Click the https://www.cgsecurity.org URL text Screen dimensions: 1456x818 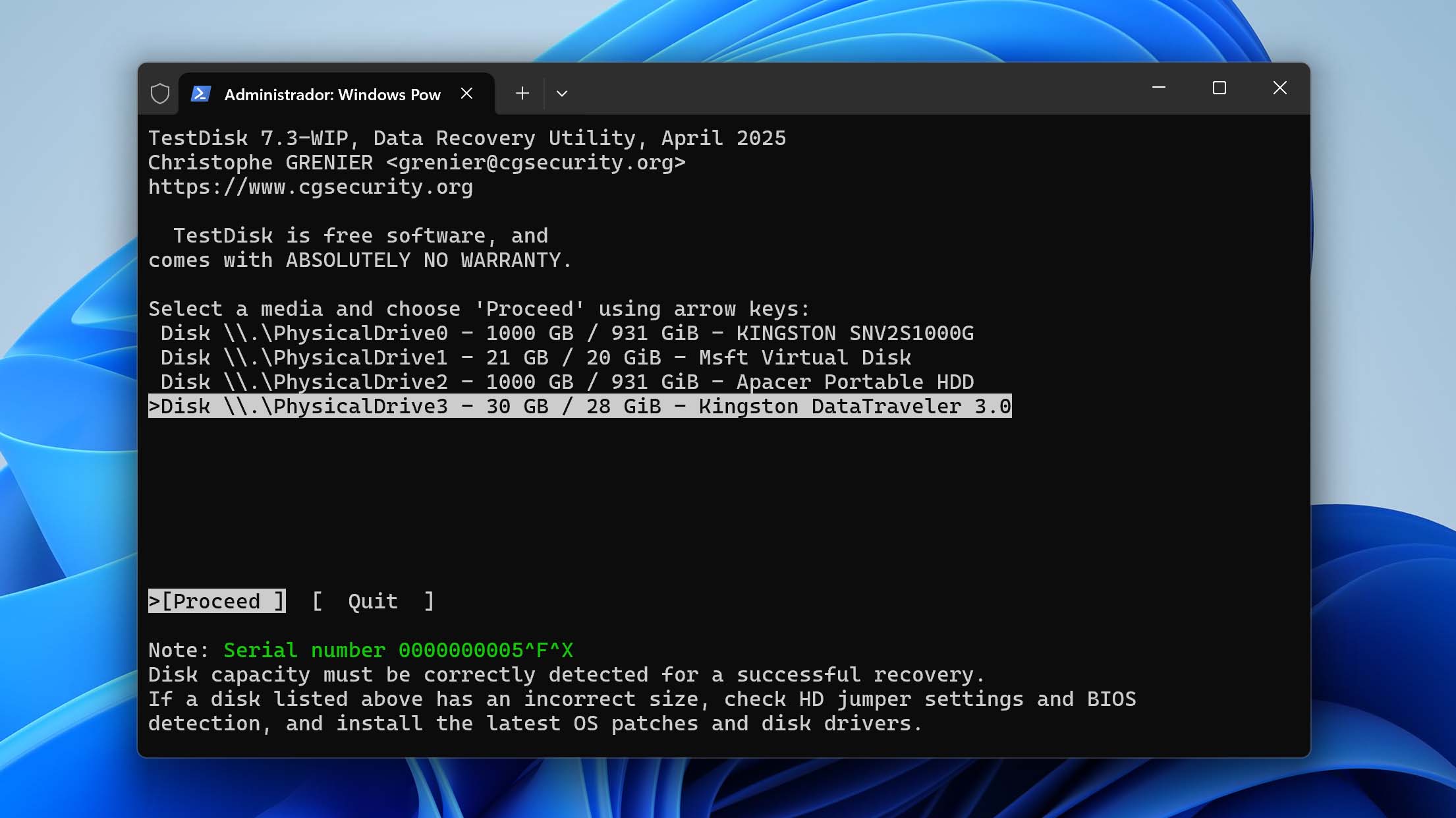pos(310,187)
